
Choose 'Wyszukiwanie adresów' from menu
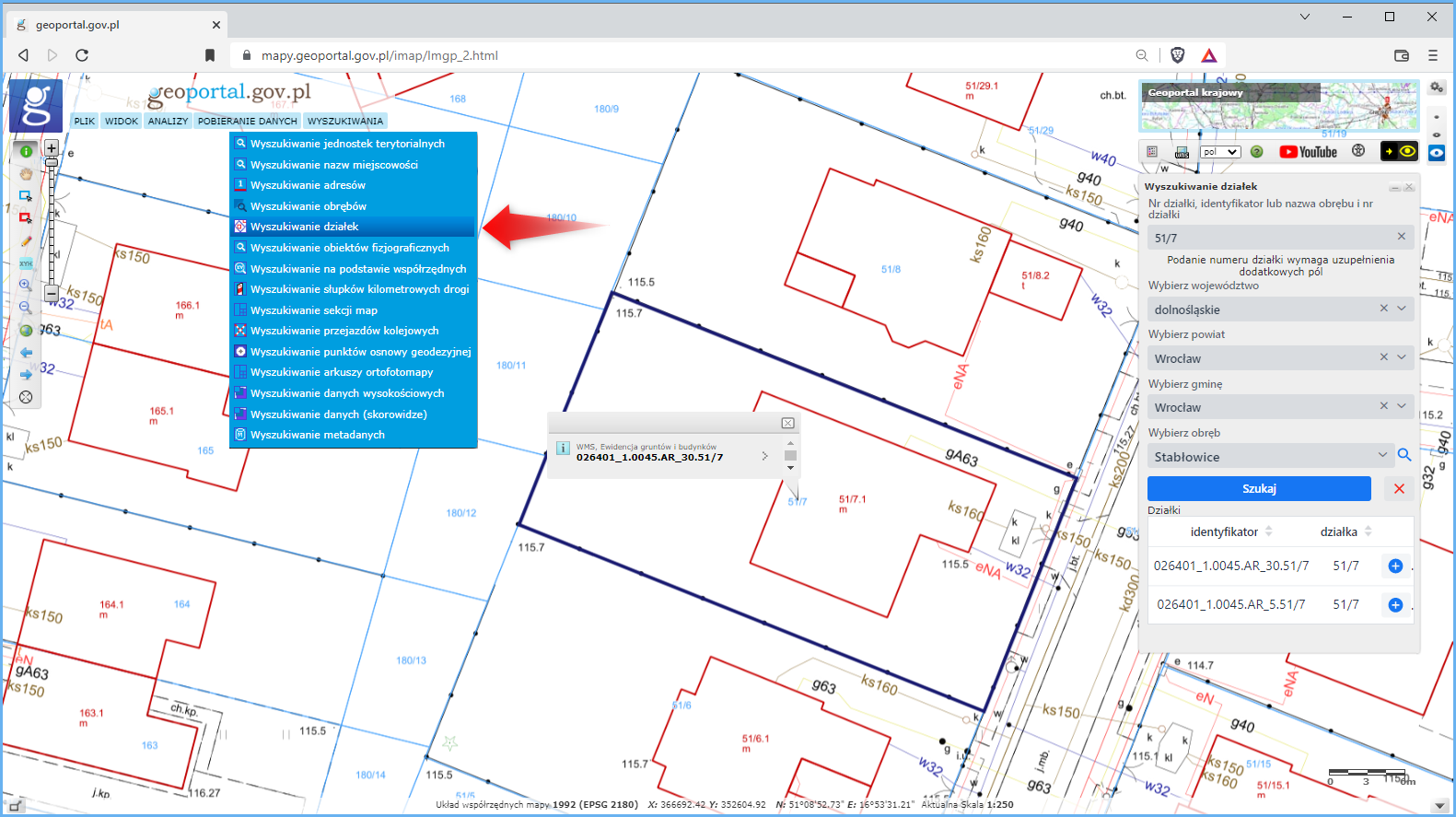click(x=308, y=185)
